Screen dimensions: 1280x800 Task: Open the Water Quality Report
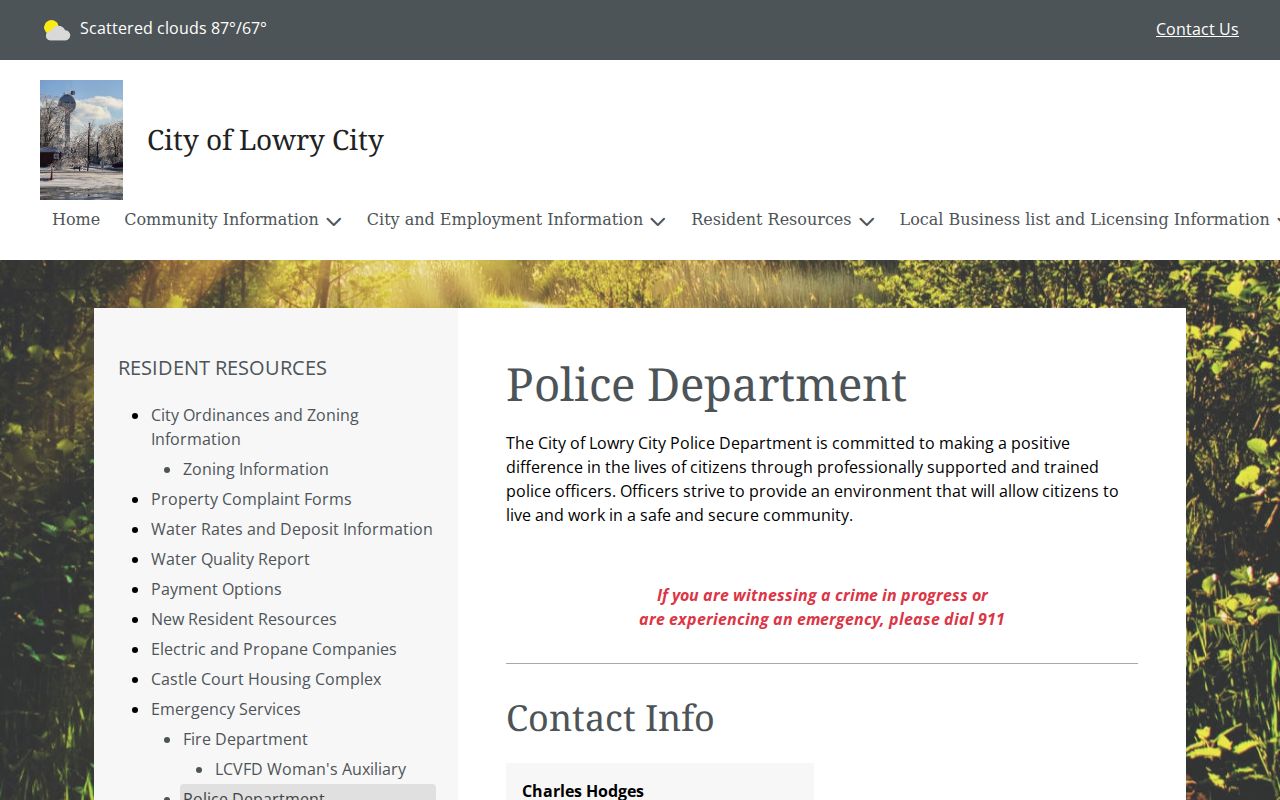click(230, 559)
